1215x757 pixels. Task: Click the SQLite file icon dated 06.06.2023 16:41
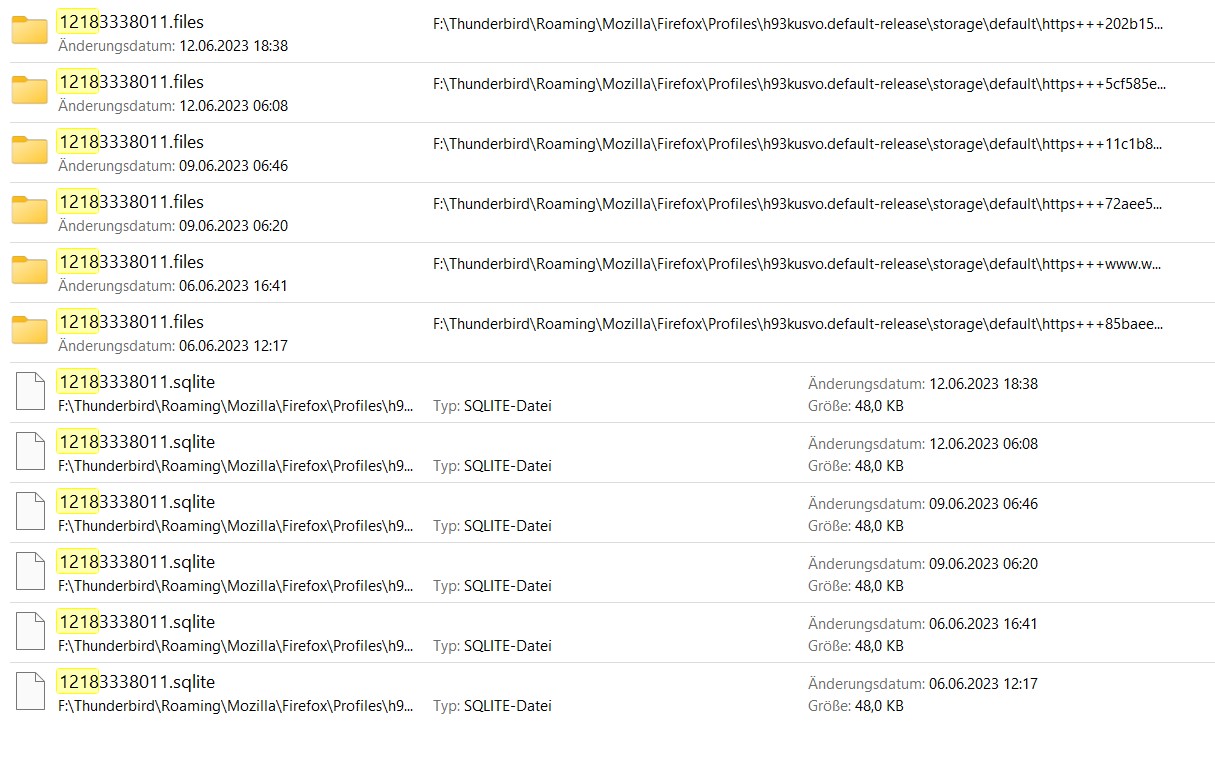click(31, 632)
